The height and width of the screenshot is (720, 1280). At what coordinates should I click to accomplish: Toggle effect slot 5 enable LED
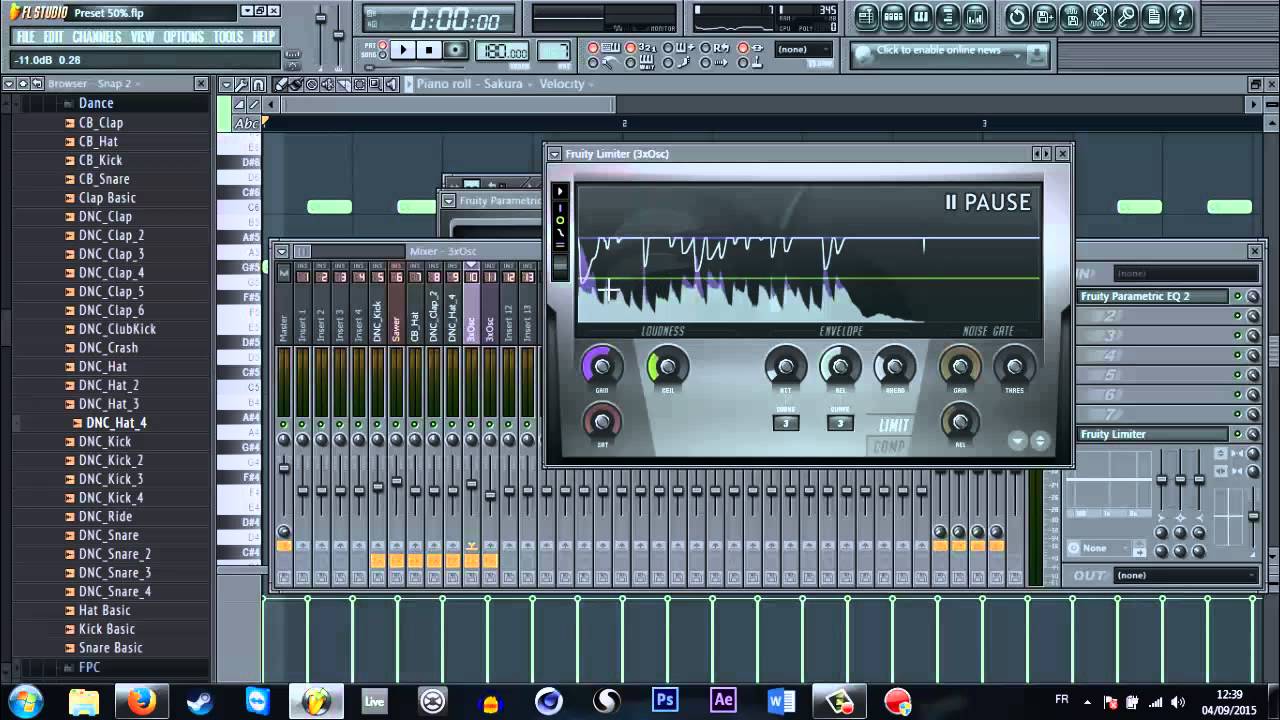[x=1237, y=375]
